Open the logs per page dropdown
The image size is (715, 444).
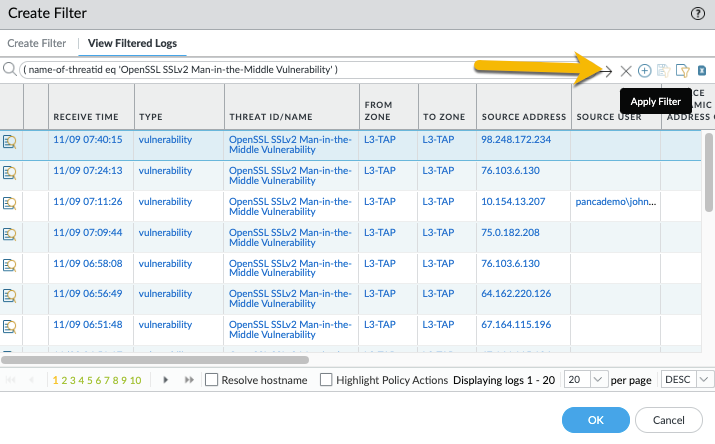(x=598, y=380)
